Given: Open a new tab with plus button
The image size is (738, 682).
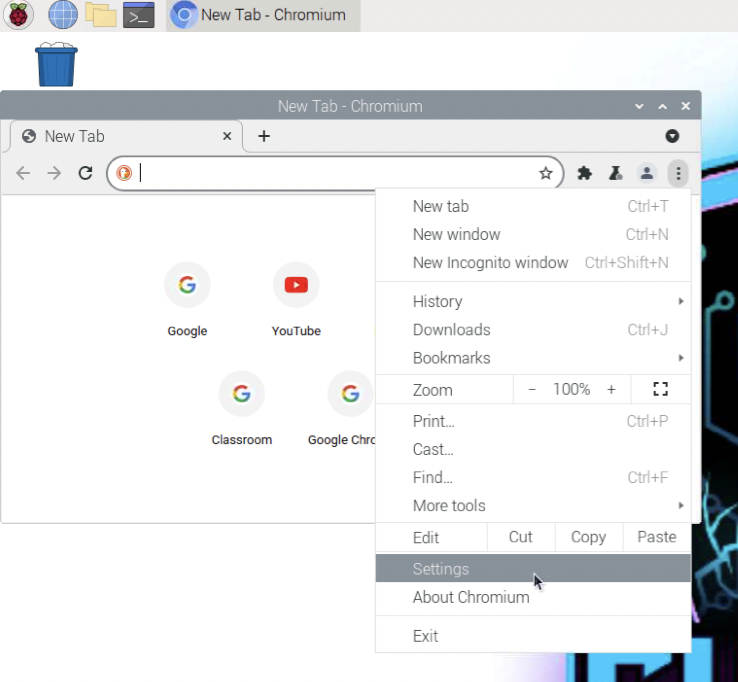Looking at the screenshot, I should [x=264, y=136].
